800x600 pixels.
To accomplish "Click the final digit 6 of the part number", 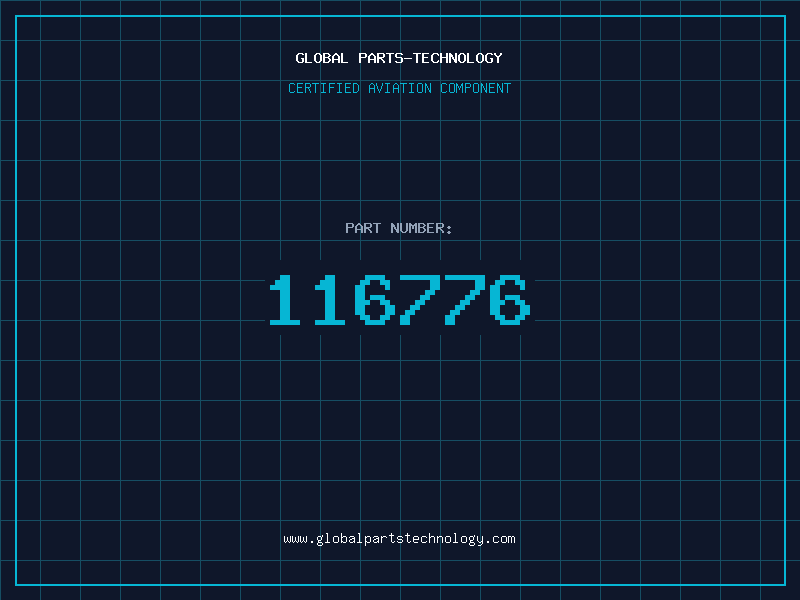I will coord(510,300).
